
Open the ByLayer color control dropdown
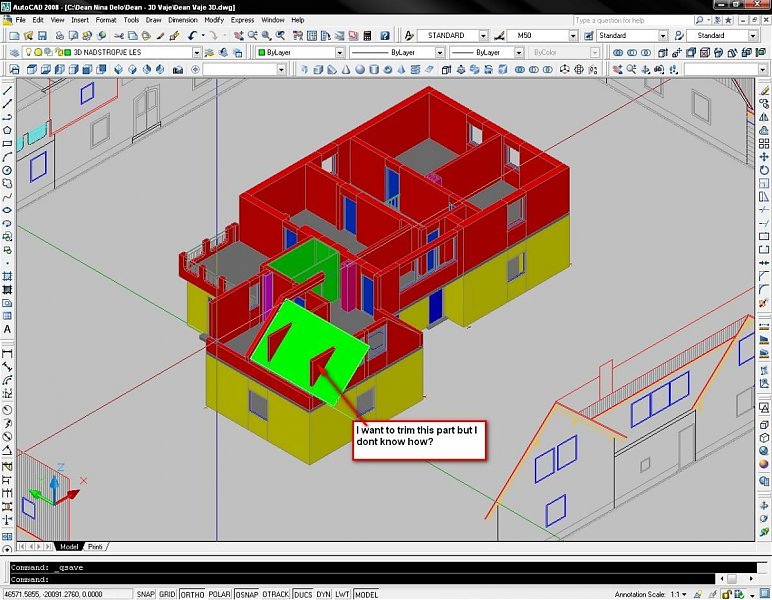coord(340,52)
